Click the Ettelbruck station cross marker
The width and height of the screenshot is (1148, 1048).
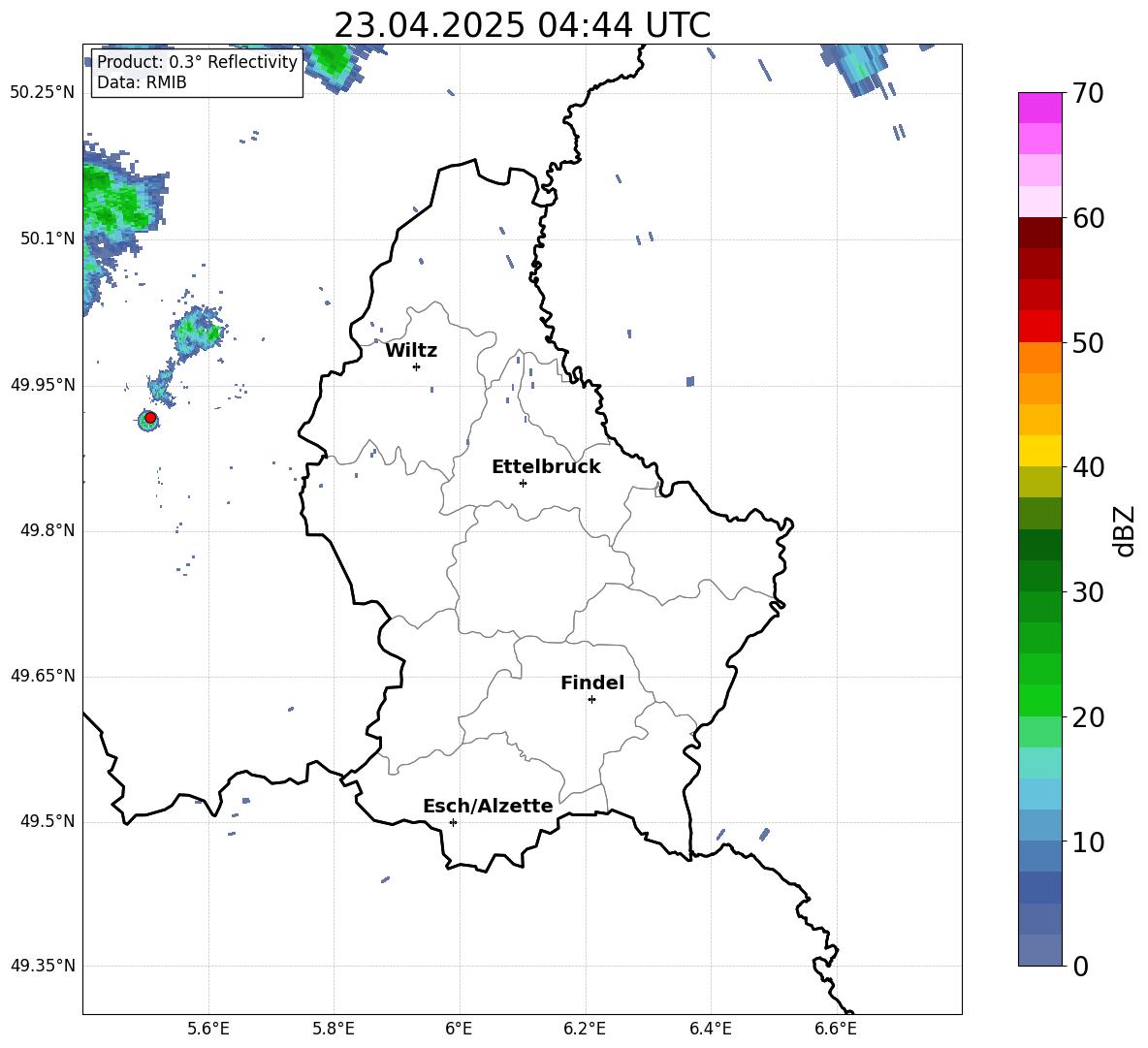coord(523,483)
